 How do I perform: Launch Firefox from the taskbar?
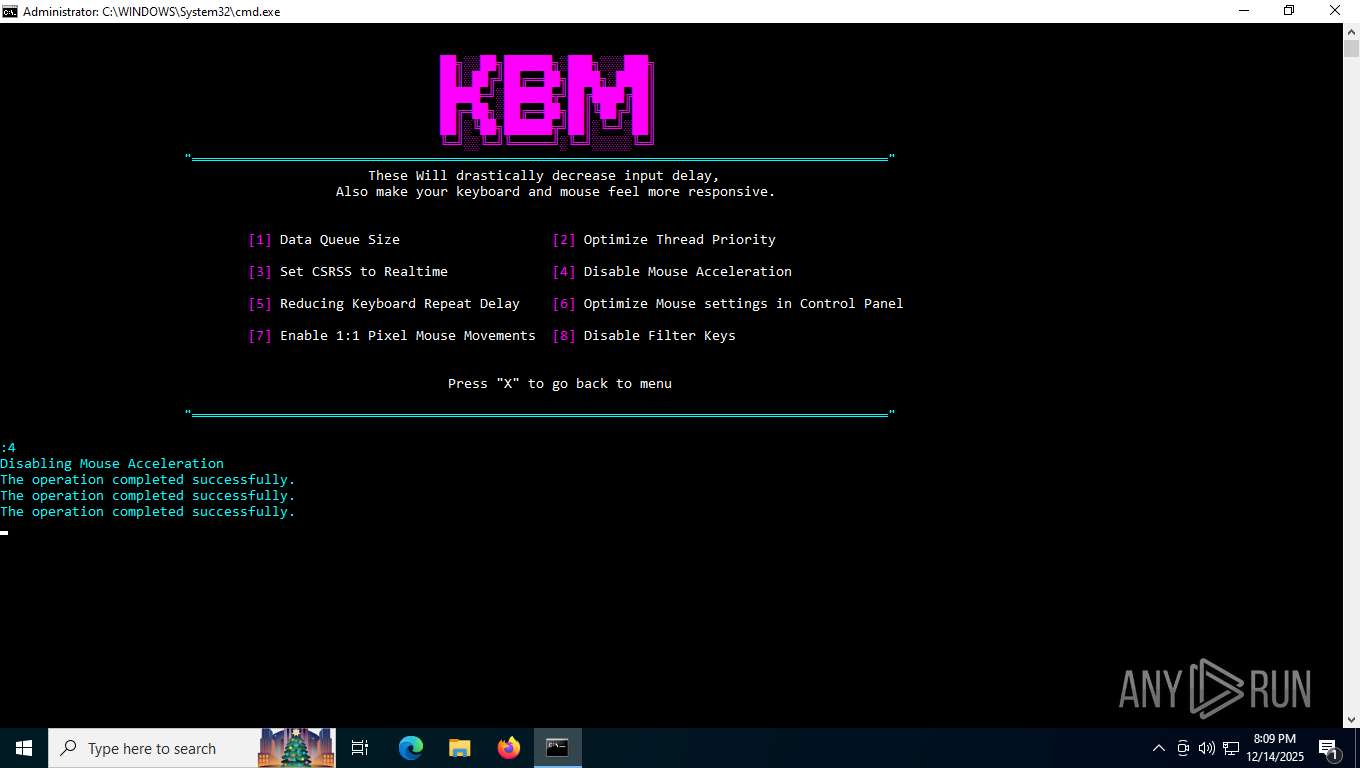[508, 748]
